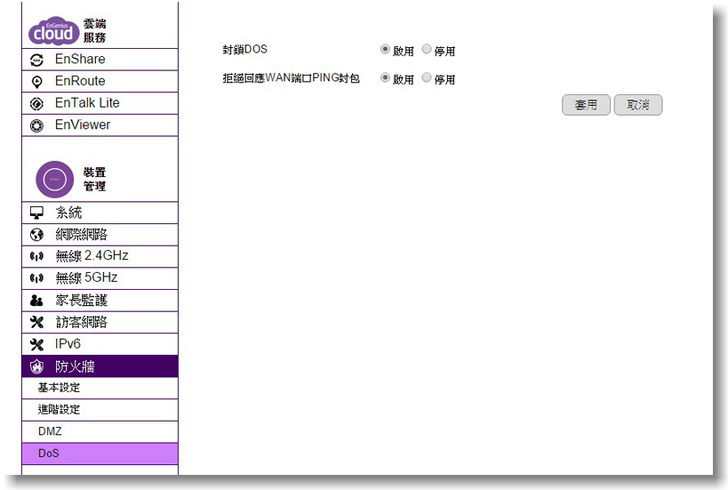Click the 防火牆 shield icon
The image size is (728, 490).
click(x=37, y=367)
